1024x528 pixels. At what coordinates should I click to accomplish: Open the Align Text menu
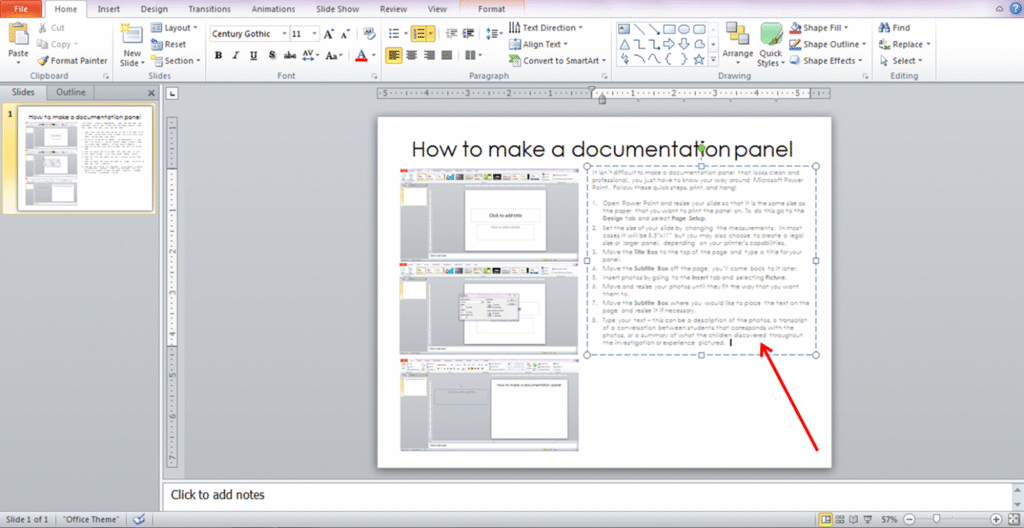pyautogui.click(x=538, y=44)
